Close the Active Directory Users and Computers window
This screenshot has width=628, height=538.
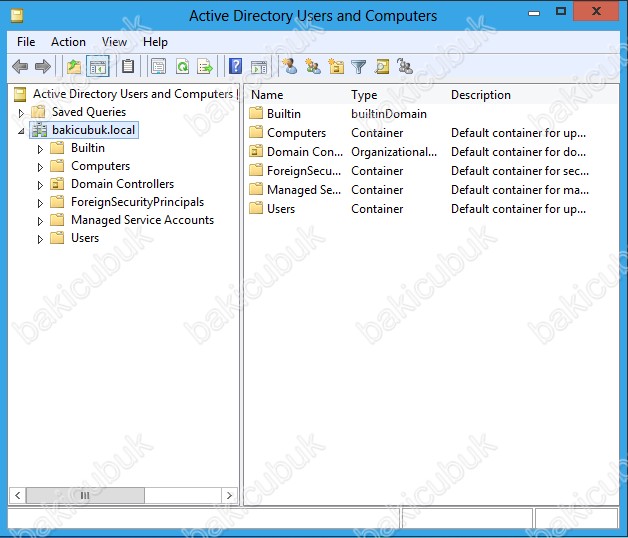596,11
